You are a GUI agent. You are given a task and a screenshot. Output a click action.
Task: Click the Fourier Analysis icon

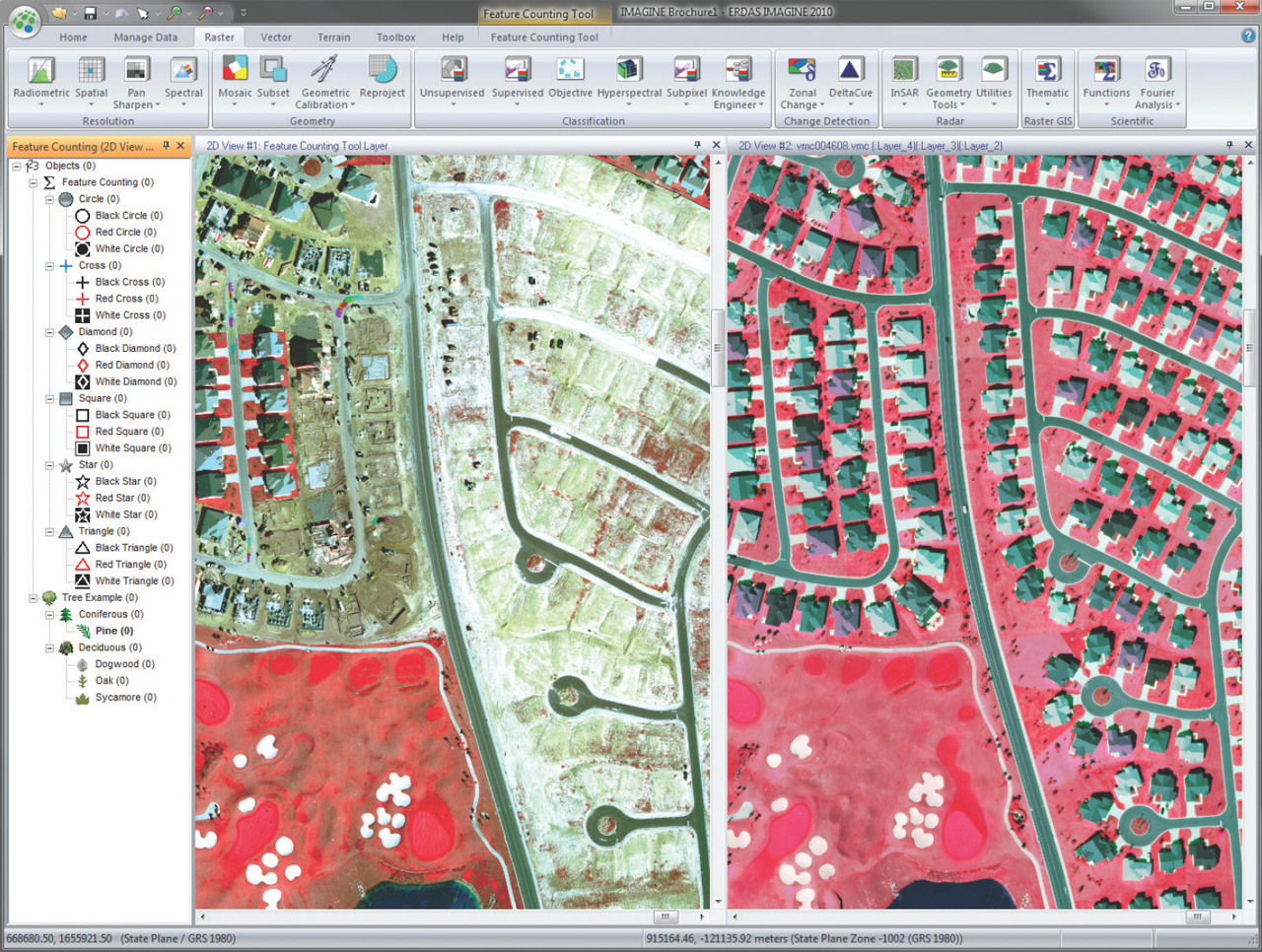1157,70
